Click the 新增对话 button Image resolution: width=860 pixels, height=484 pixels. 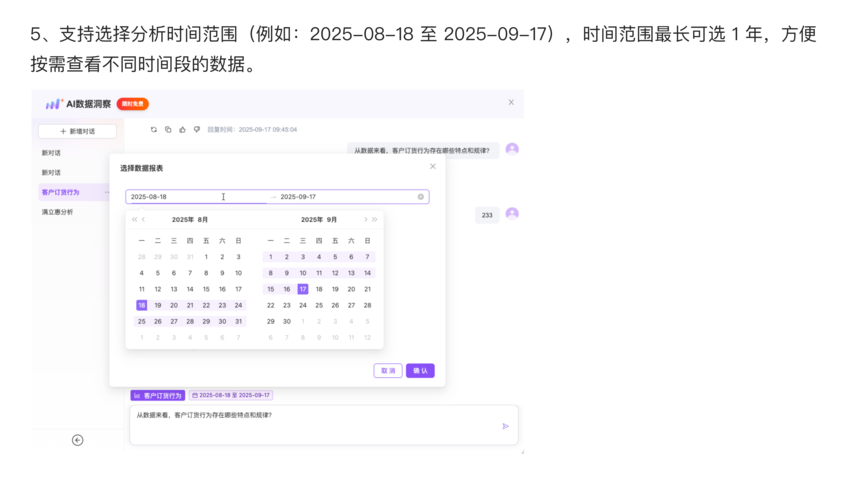tap(77, 131)
